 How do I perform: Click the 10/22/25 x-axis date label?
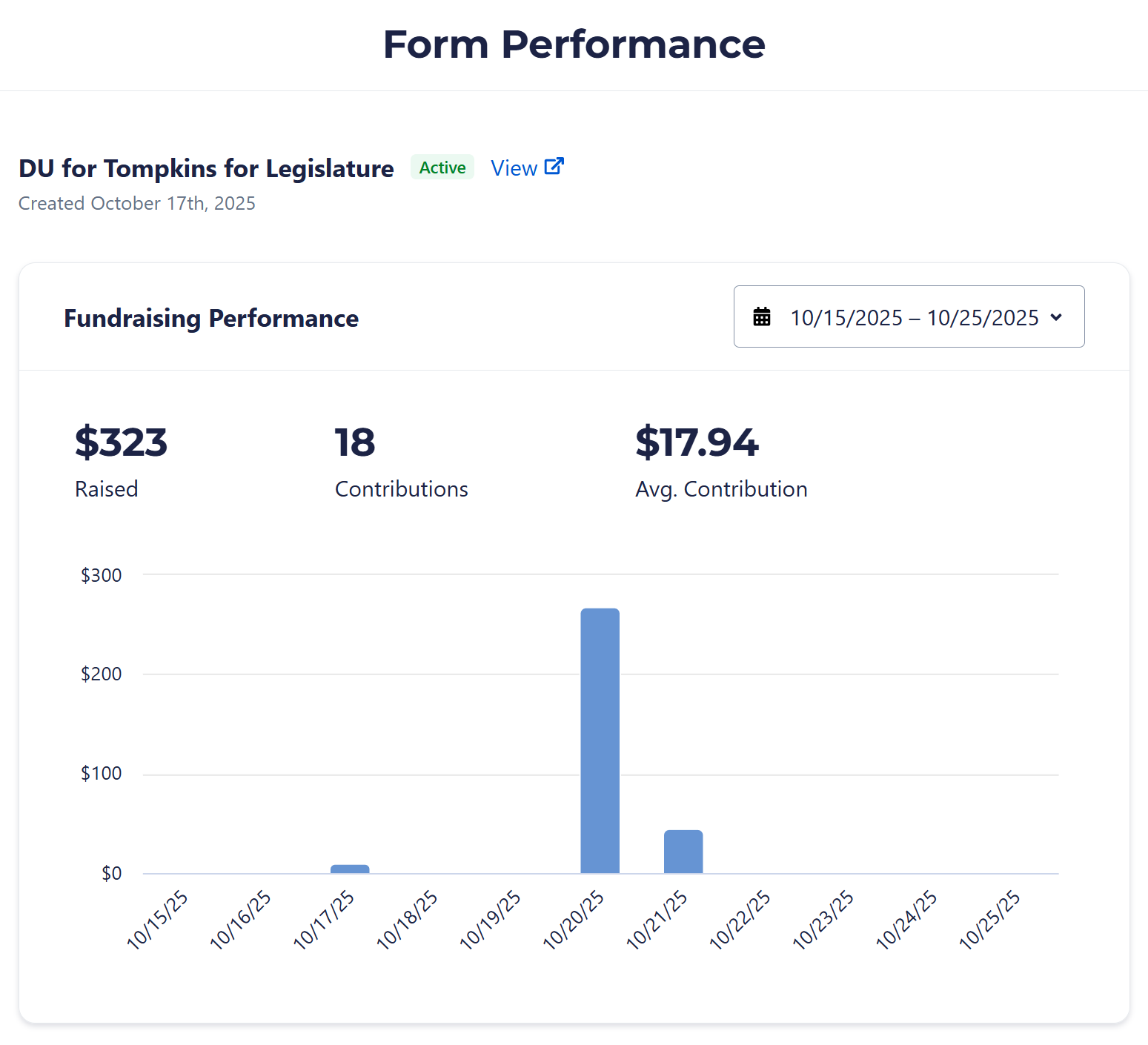tap(740, 920)
